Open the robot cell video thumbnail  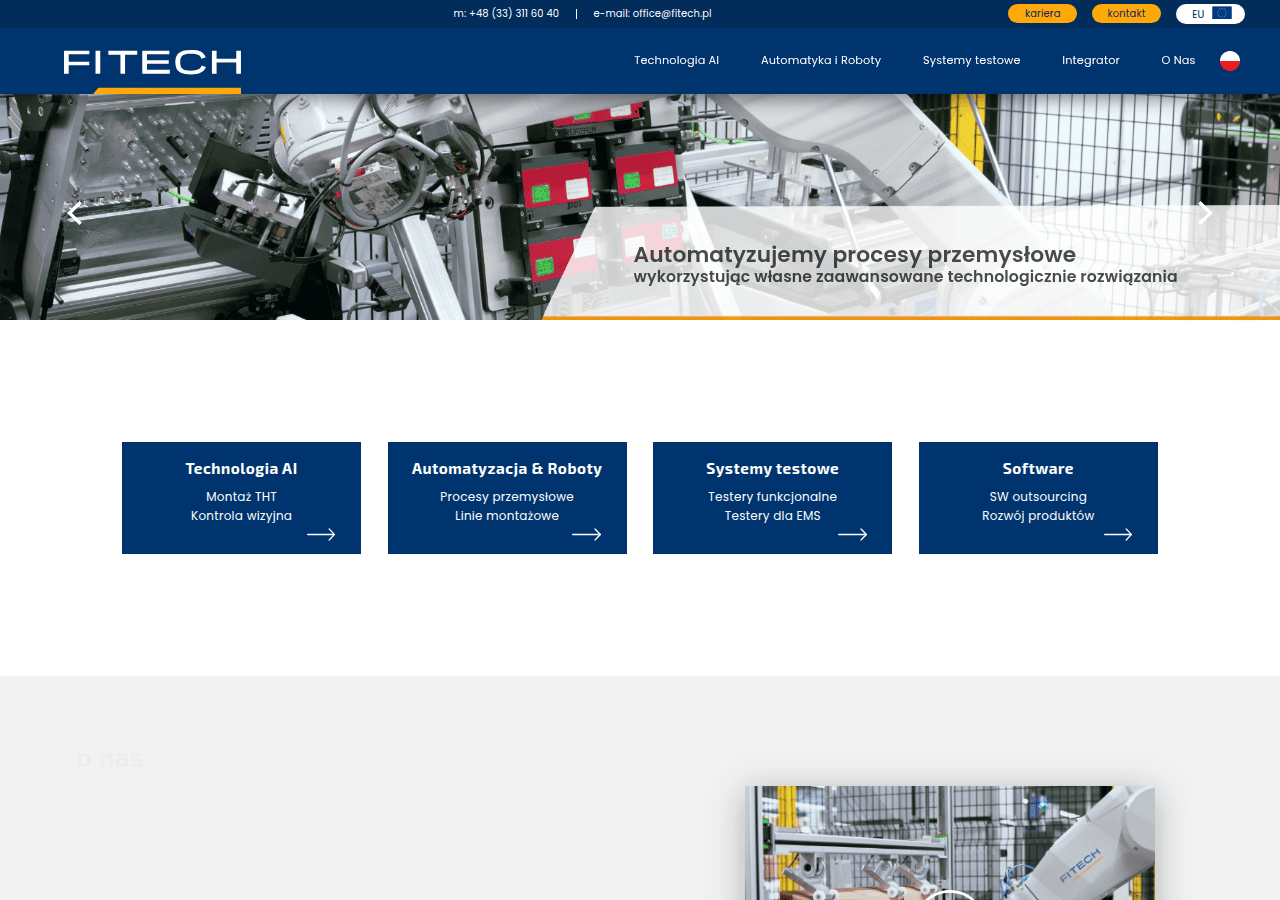[950, 843]
